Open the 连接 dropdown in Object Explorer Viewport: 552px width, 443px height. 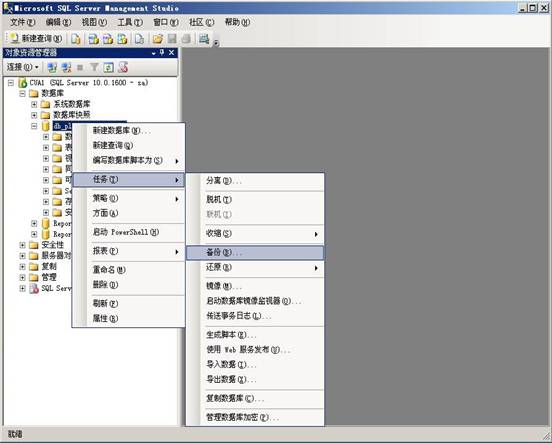(23, 67)
